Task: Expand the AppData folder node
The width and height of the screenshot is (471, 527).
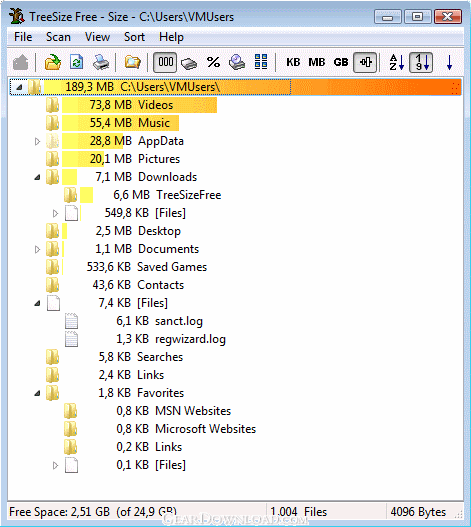Action: (x=37, y=141)
